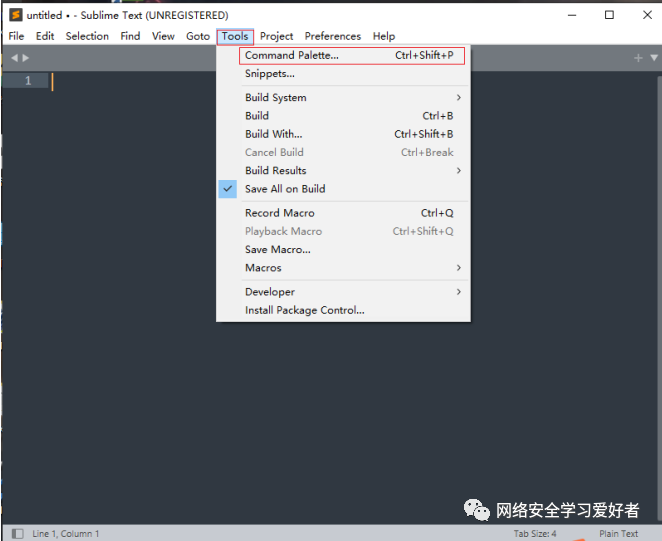Screen dimensions: 662x541
Task: Open the Help menu
Action: coord(383,36)
